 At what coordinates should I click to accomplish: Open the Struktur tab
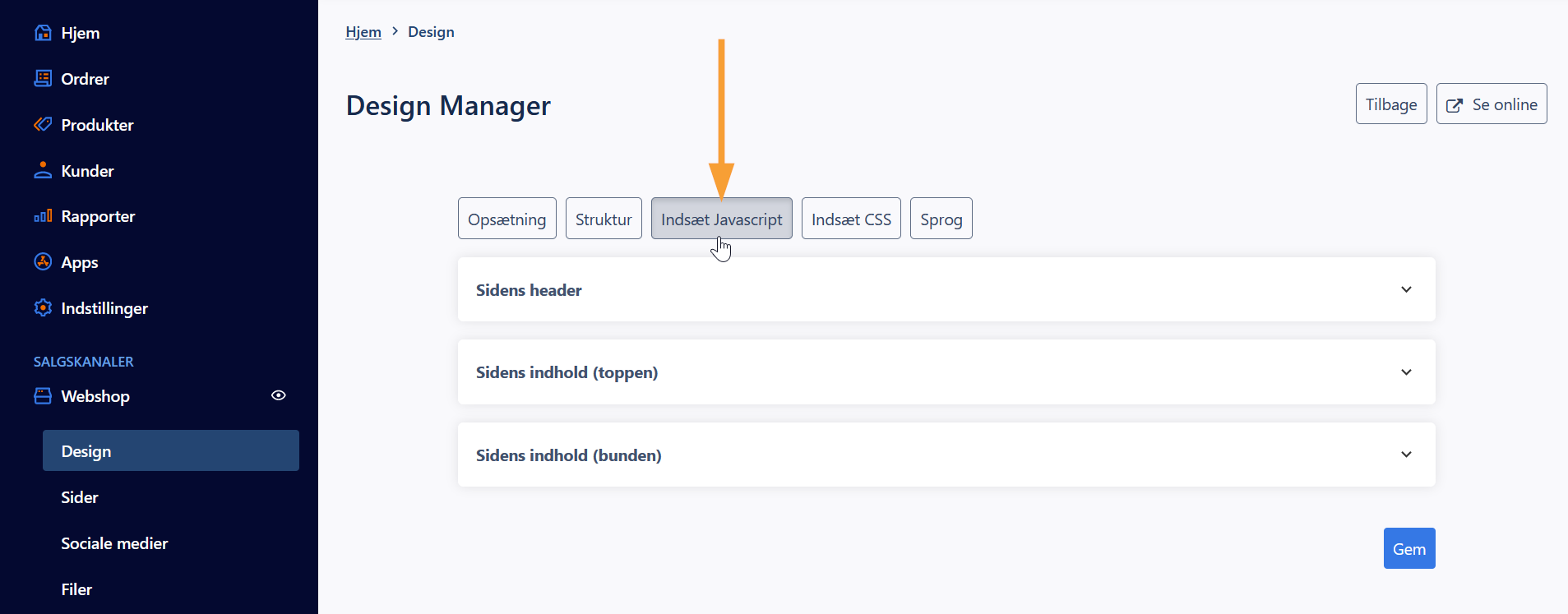(604, 219)
